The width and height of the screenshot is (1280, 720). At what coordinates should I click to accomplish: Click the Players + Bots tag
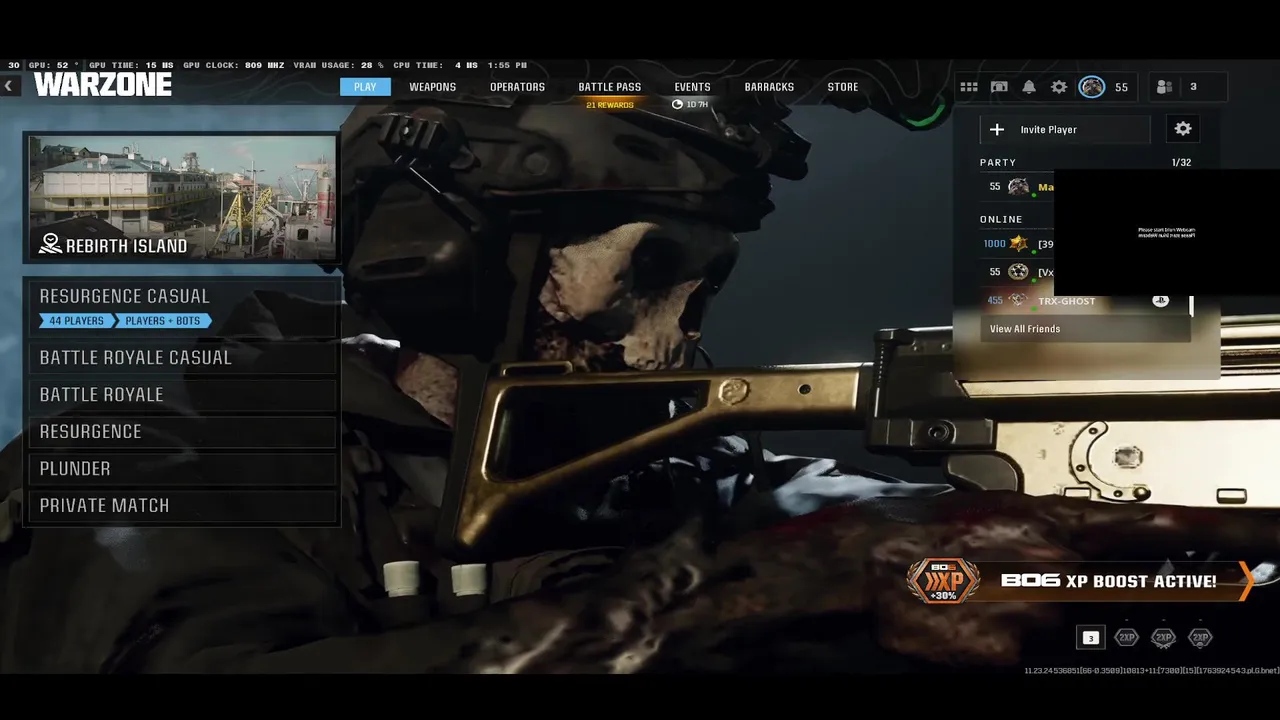(162, 321)
